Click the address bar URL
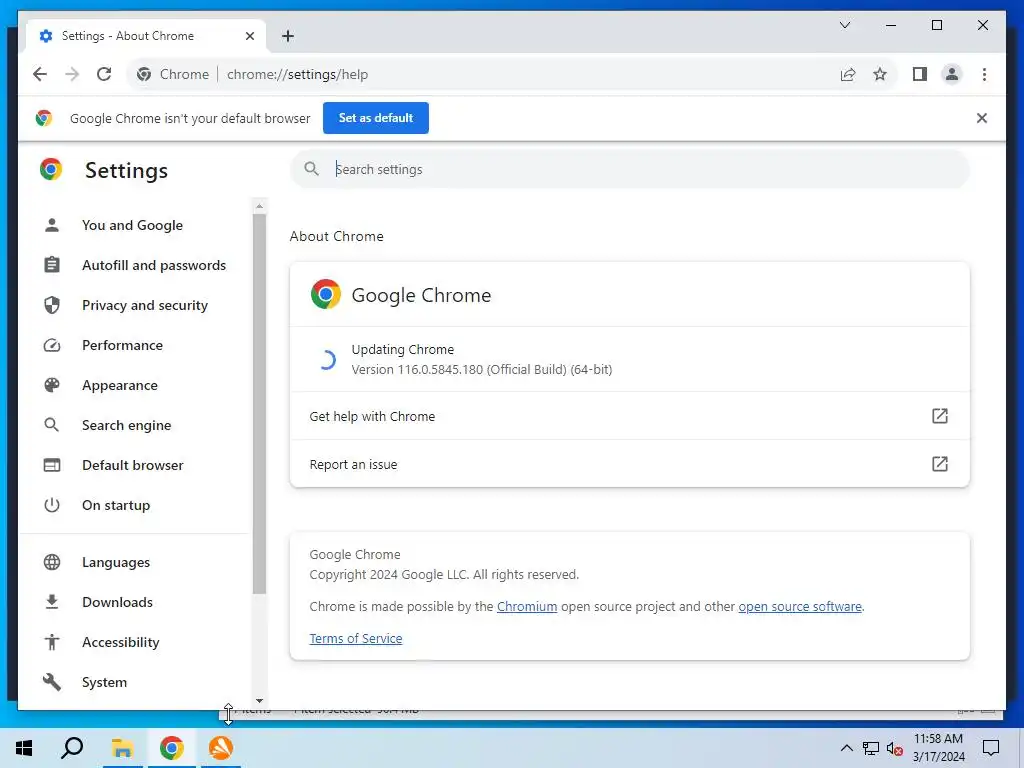 click(298, 74)
